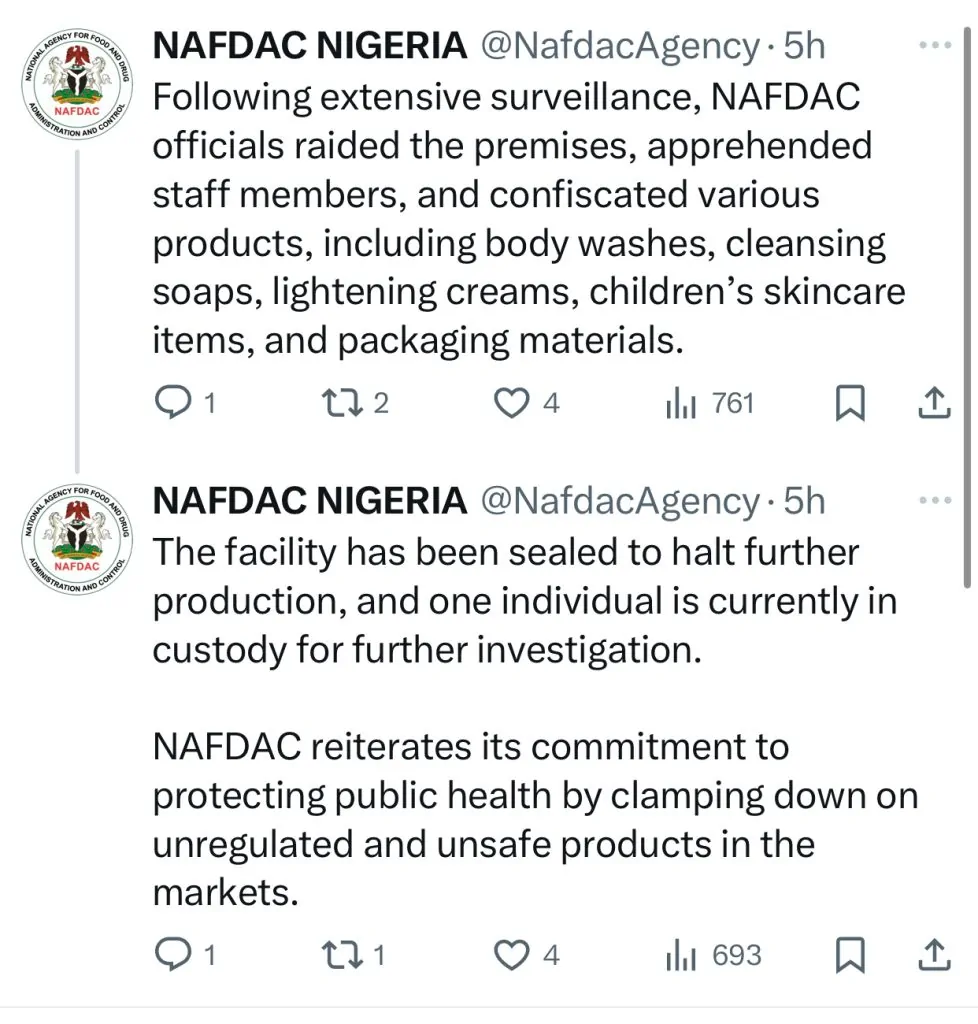Viewport: 978px width, 1024px height.
Task: Open NAFDAC NIGERIA profile name in first tweet
Action: pyautogui.click(x=309, y=46)
